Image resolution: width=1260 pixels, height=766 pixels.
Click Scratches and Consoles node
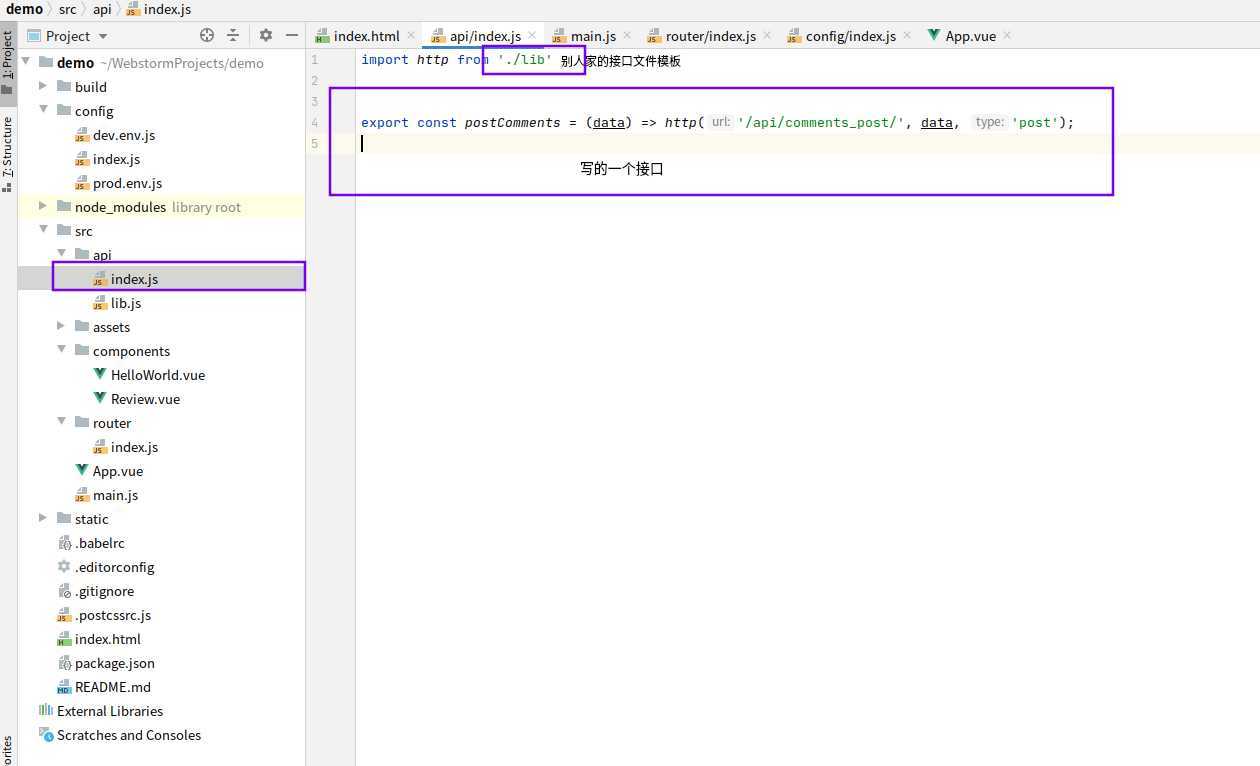click(x=129, y=735)
